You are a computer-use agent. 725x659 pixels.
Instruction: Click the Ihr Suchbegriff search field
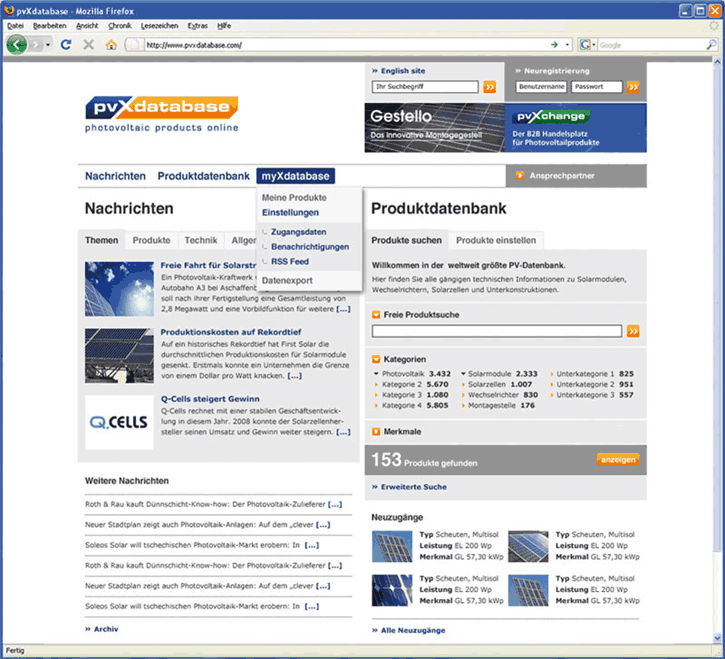click(425, 86)
